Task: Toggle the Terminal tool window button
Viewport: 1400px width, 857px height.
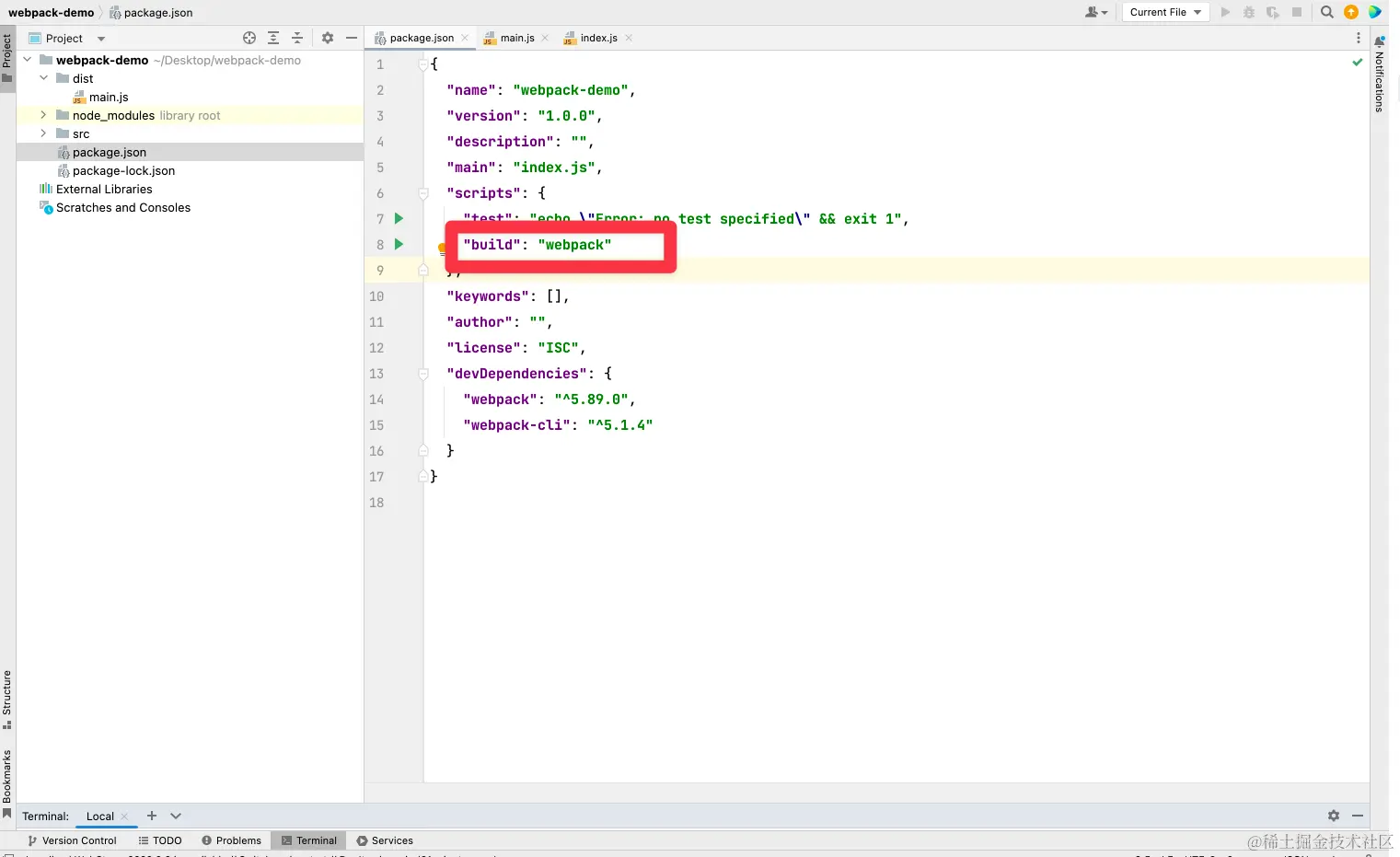Action: coord(308,840)
